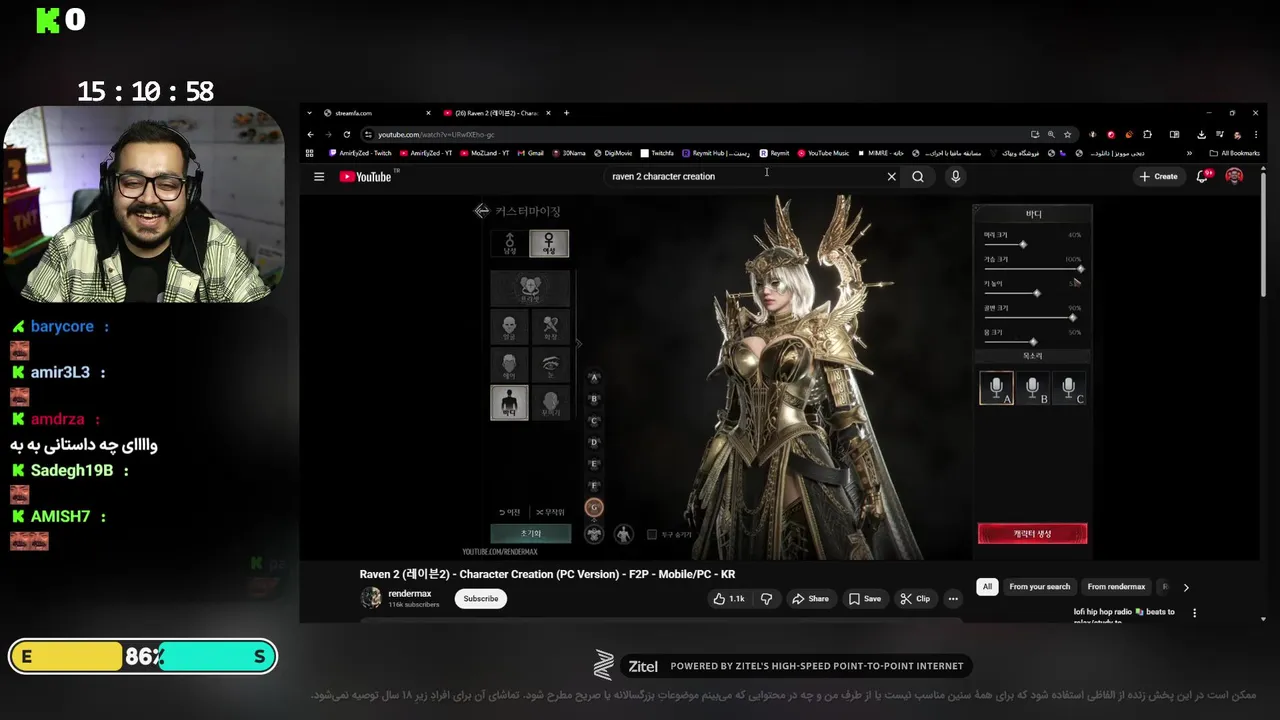Viewport: 1280px width, 720px height.
Task: Select body preset A
Action: [594, 377]
